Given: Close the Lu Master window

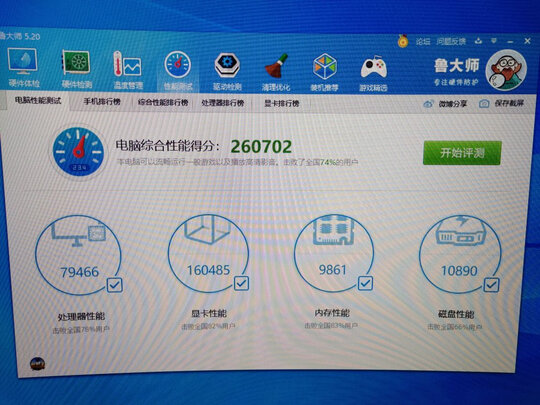Looking at the screenshot, I should (x=527, y=41).
